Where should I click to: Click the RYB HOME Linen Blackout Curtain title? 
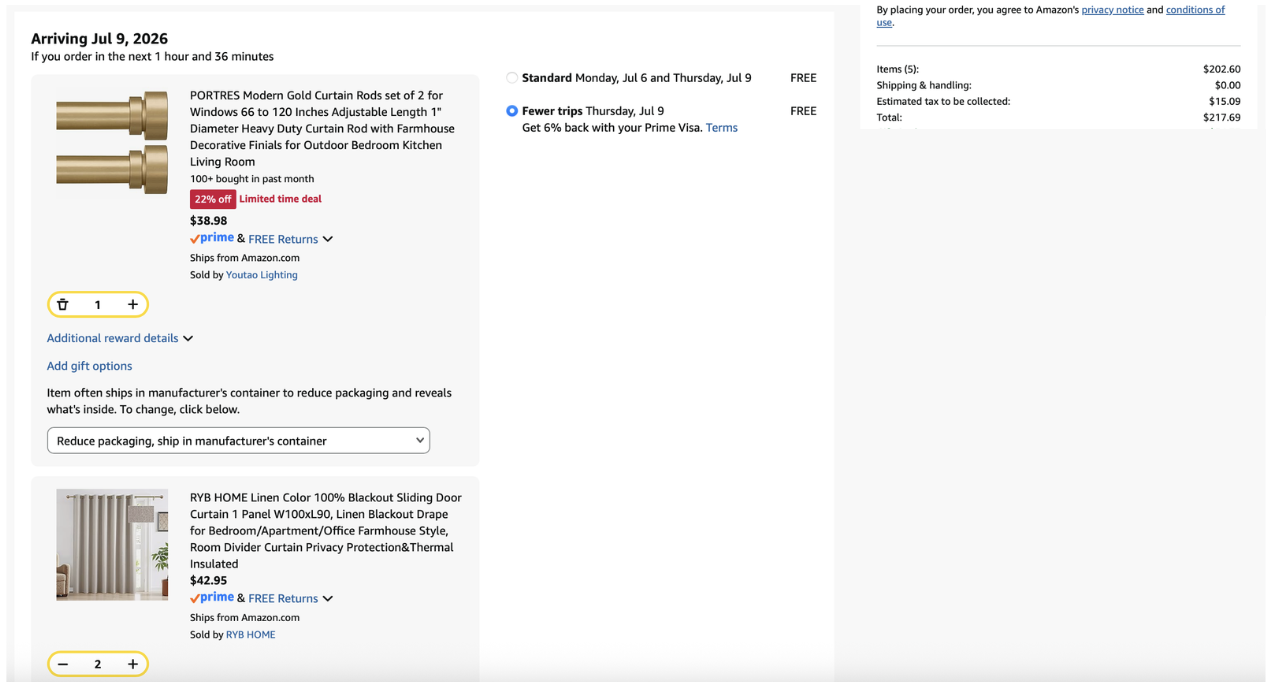pos(326,530)
